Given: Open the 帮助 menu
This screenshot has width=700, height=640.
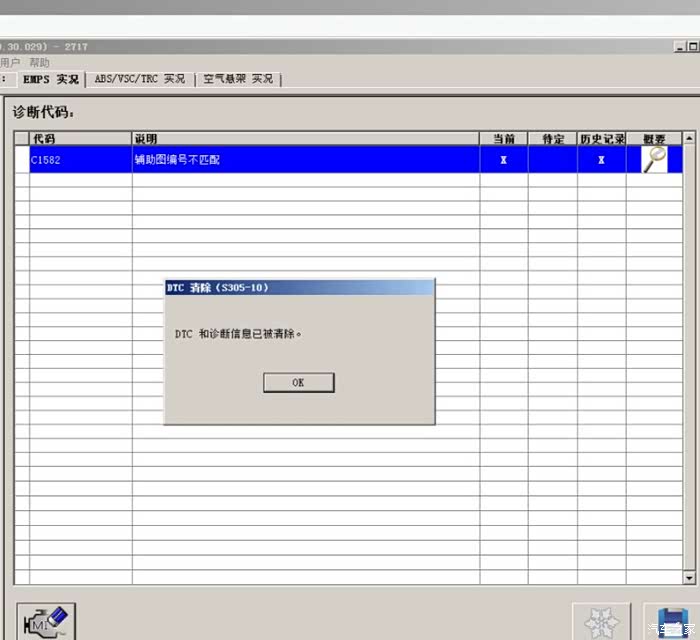Looking at the screenshot, I should [x=39, y=62].
